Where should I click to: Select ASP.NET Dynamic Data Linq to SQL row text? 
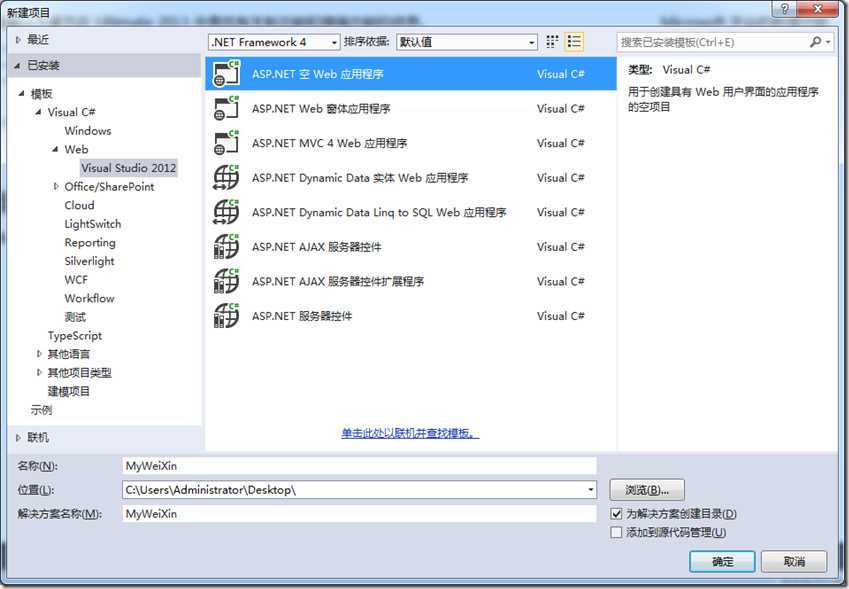click(379, 213)
